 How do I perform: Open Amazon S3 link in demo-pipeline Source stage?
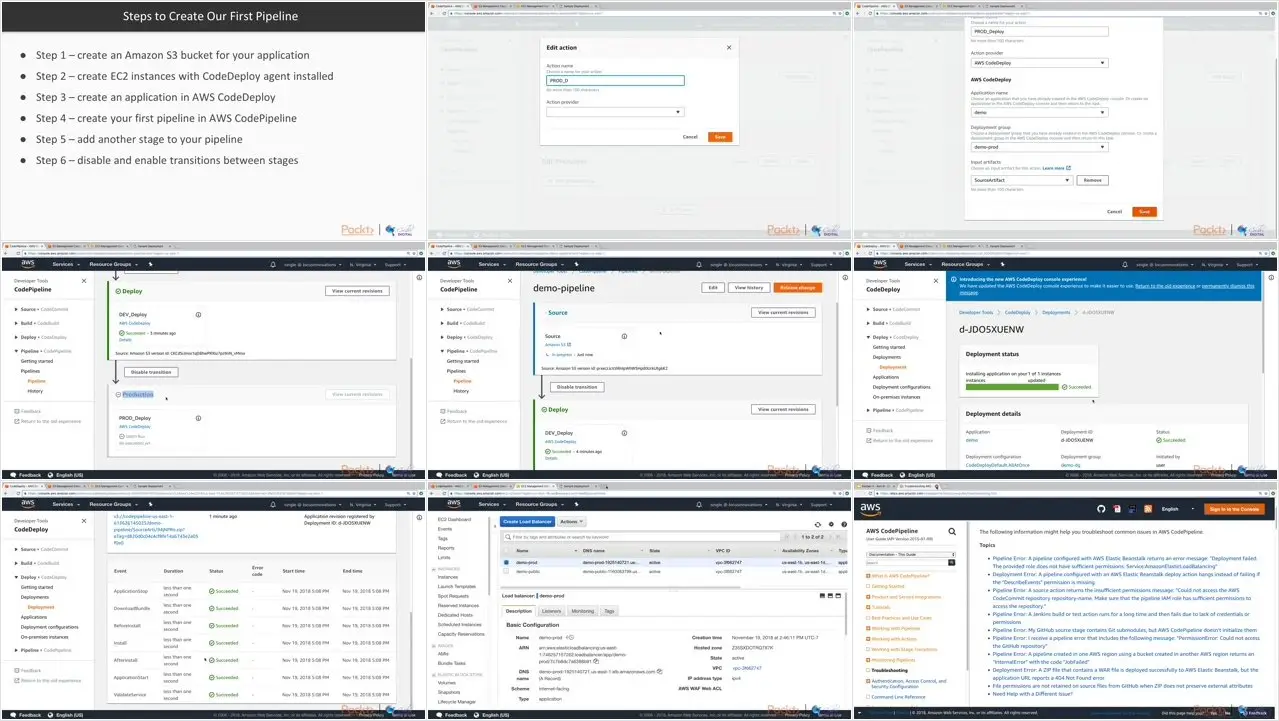[556, 344]
